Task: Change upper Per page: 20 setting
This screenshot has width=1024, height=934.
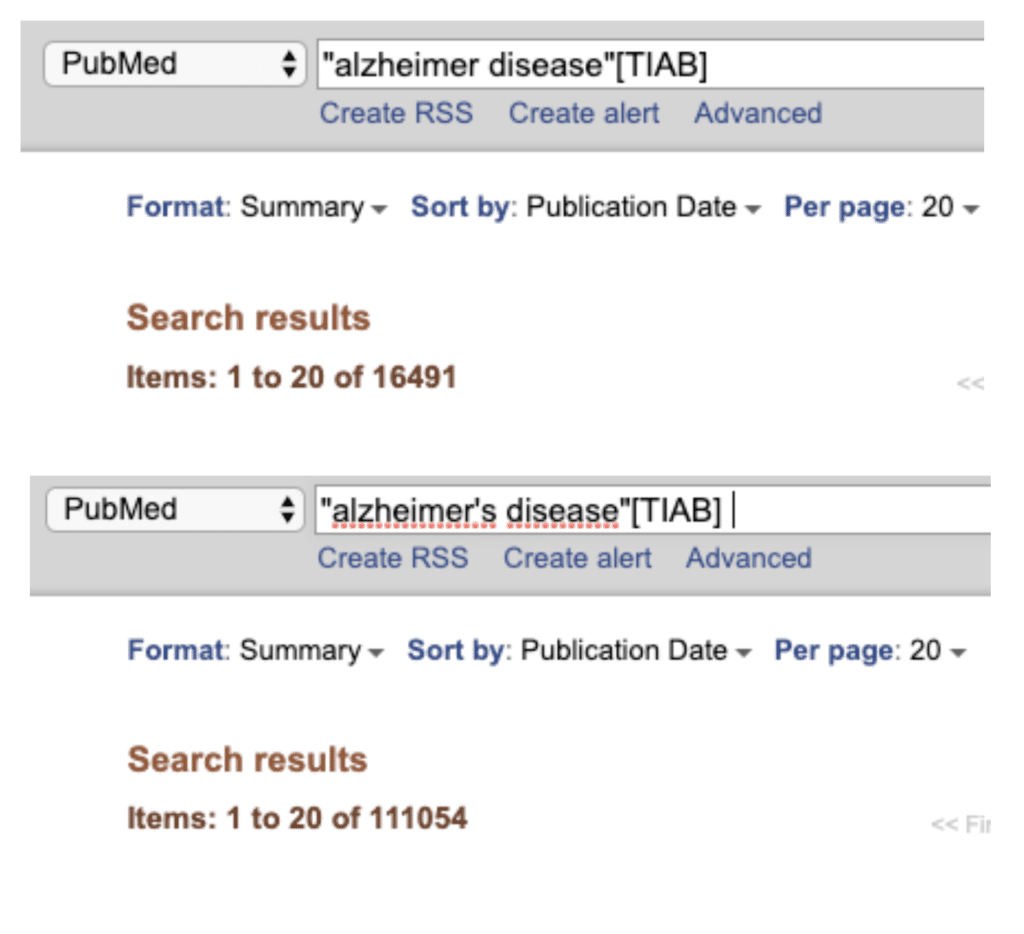Action: pos(881,207)
